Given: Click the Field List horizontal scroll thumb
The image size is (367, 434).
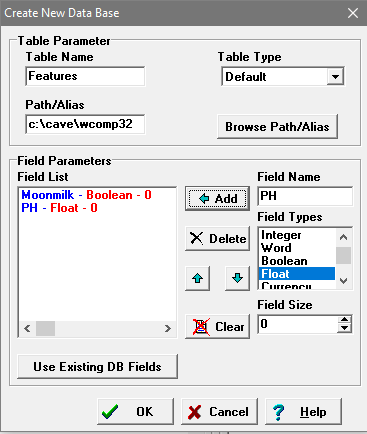Looking at the screenshot, I should (45, 329).
